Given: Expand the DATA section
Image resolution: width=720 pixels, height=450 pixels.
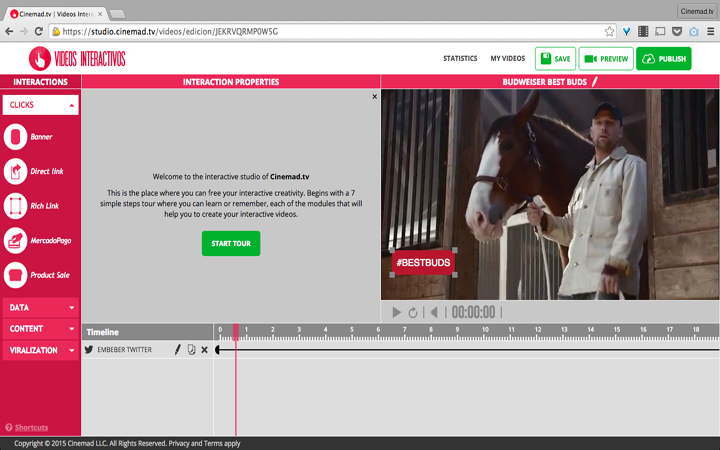Looking at the screenshot, I should (40, 308).
